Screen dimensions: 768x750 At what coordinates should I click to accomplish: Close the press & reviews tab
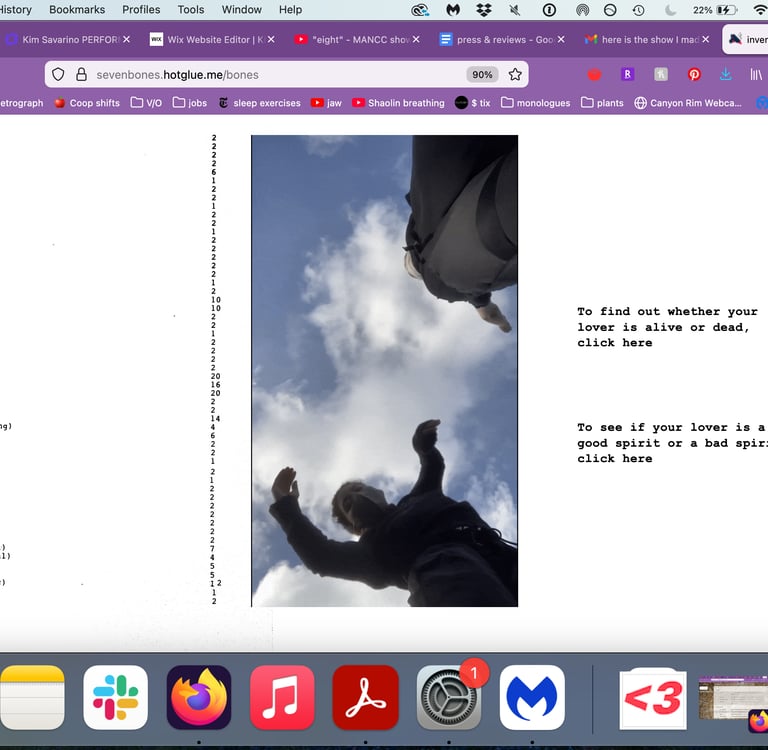561,39
